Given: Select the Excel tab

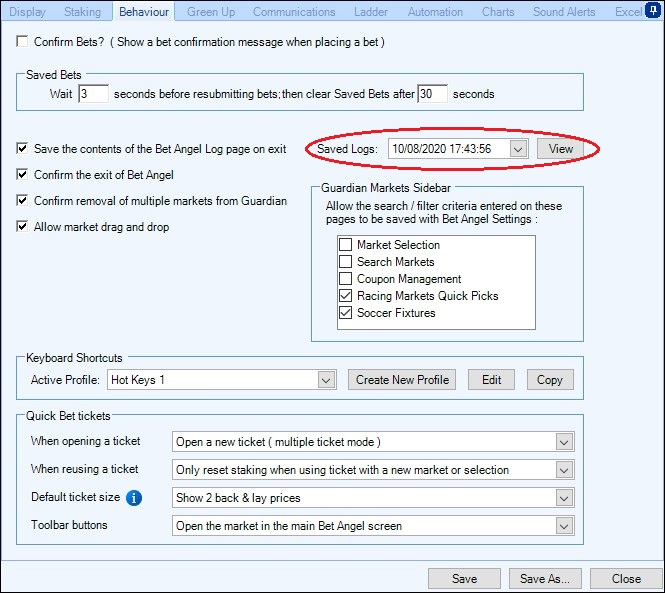Looking at the screenshot, I should (628, 11).
